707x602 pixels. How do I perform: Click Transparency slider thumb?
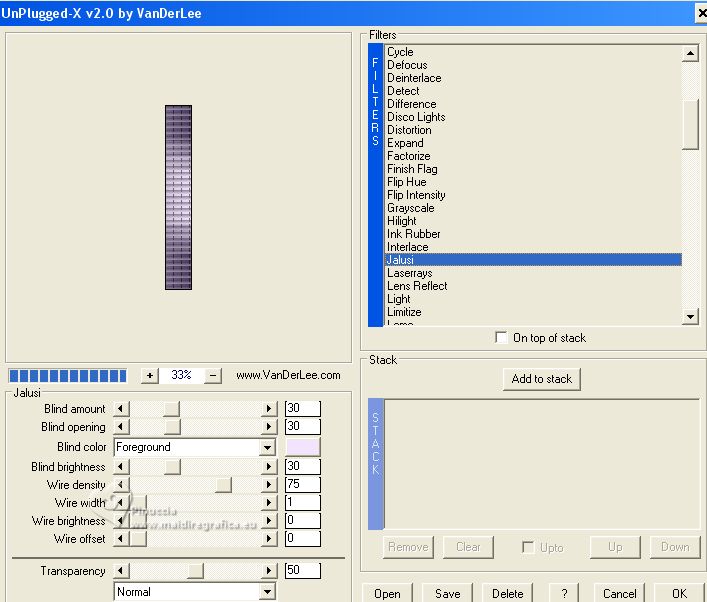click(x=195, y=571)
